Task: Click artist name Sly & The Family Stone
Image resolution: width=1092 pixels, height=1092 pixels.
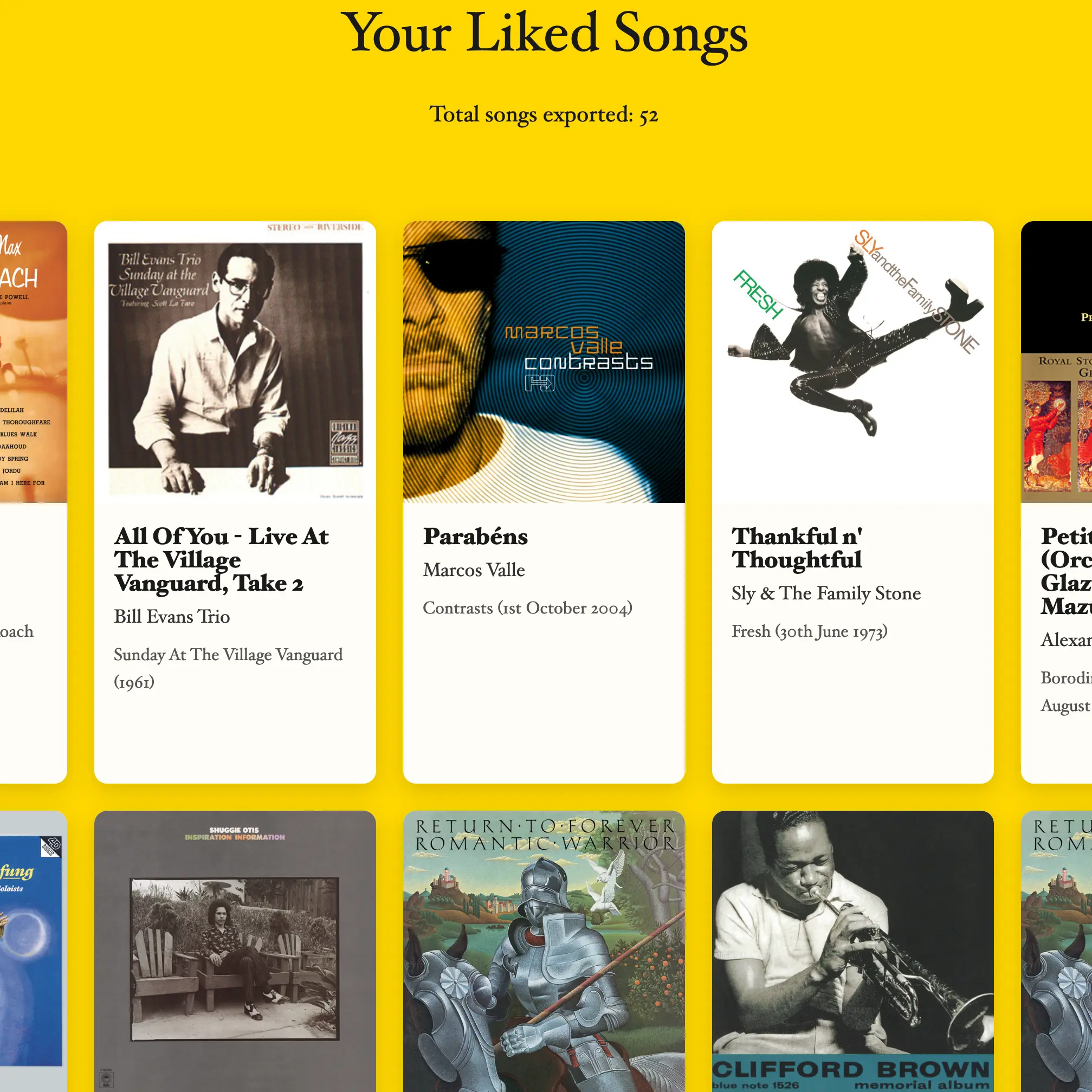Action: 826,593
